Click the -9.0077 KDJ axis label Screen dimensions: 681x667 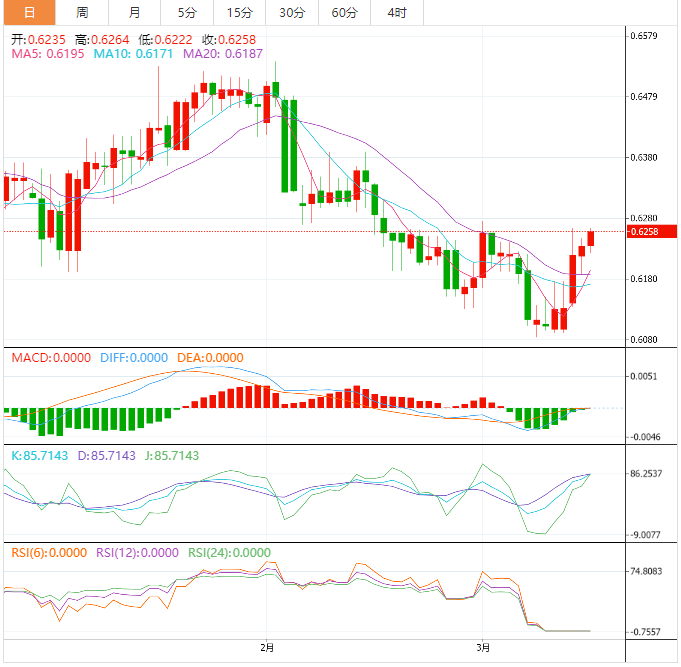pos(645,535)
